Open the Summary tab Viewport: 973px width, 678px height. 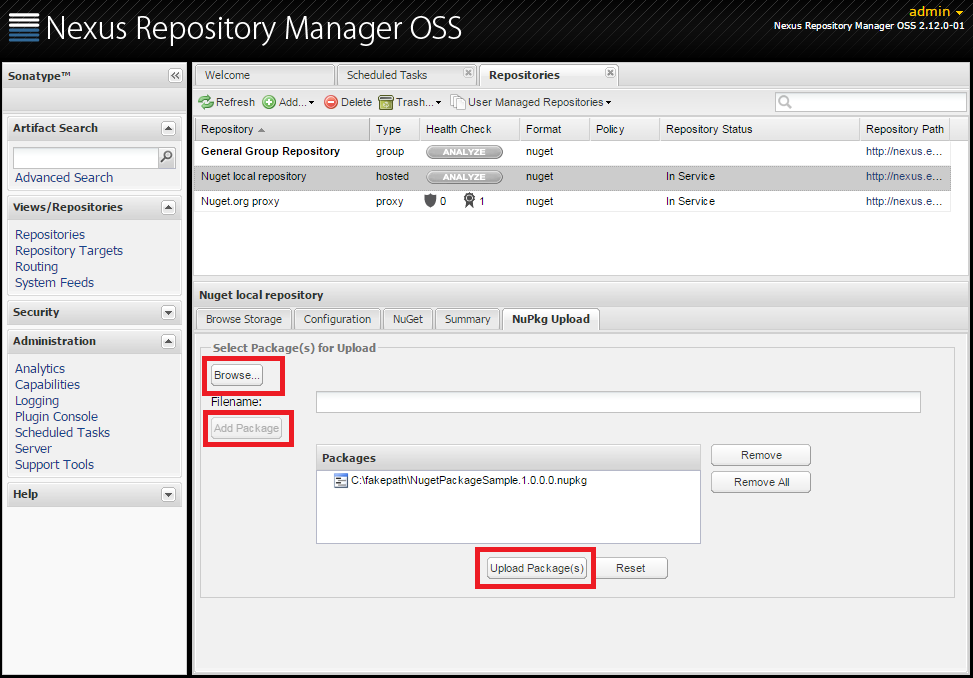(x=467, y=319)
